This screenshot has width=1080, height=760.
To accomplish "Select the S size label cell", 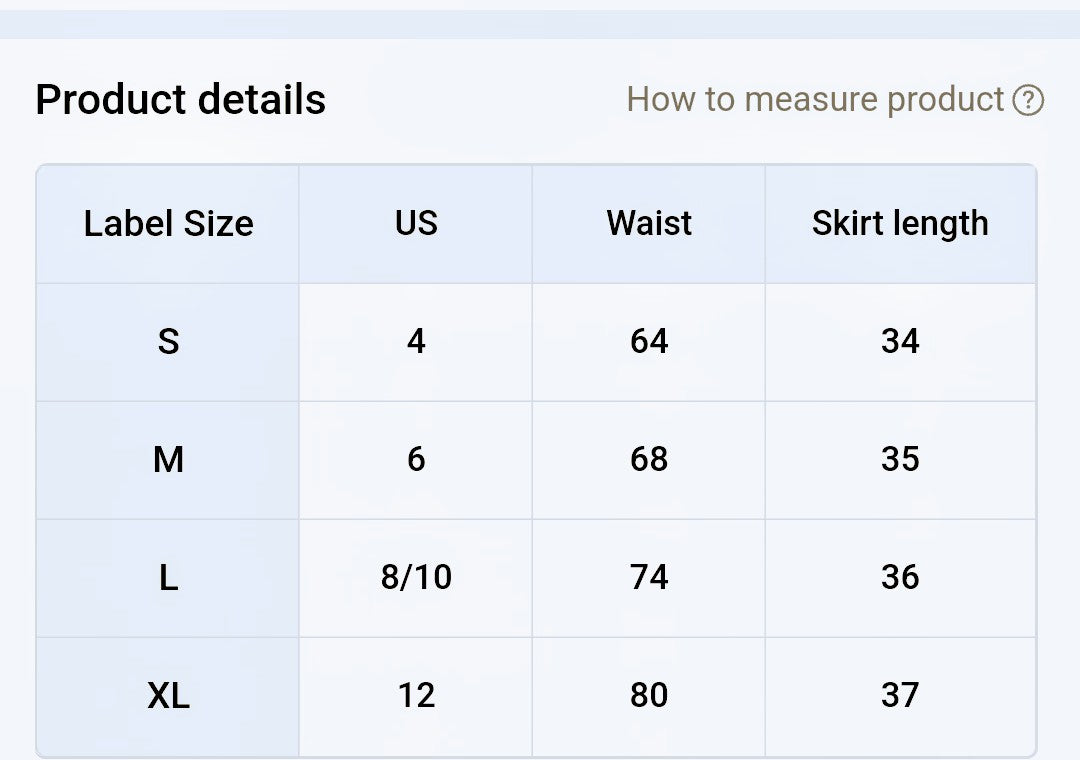I will coord(168,342).
